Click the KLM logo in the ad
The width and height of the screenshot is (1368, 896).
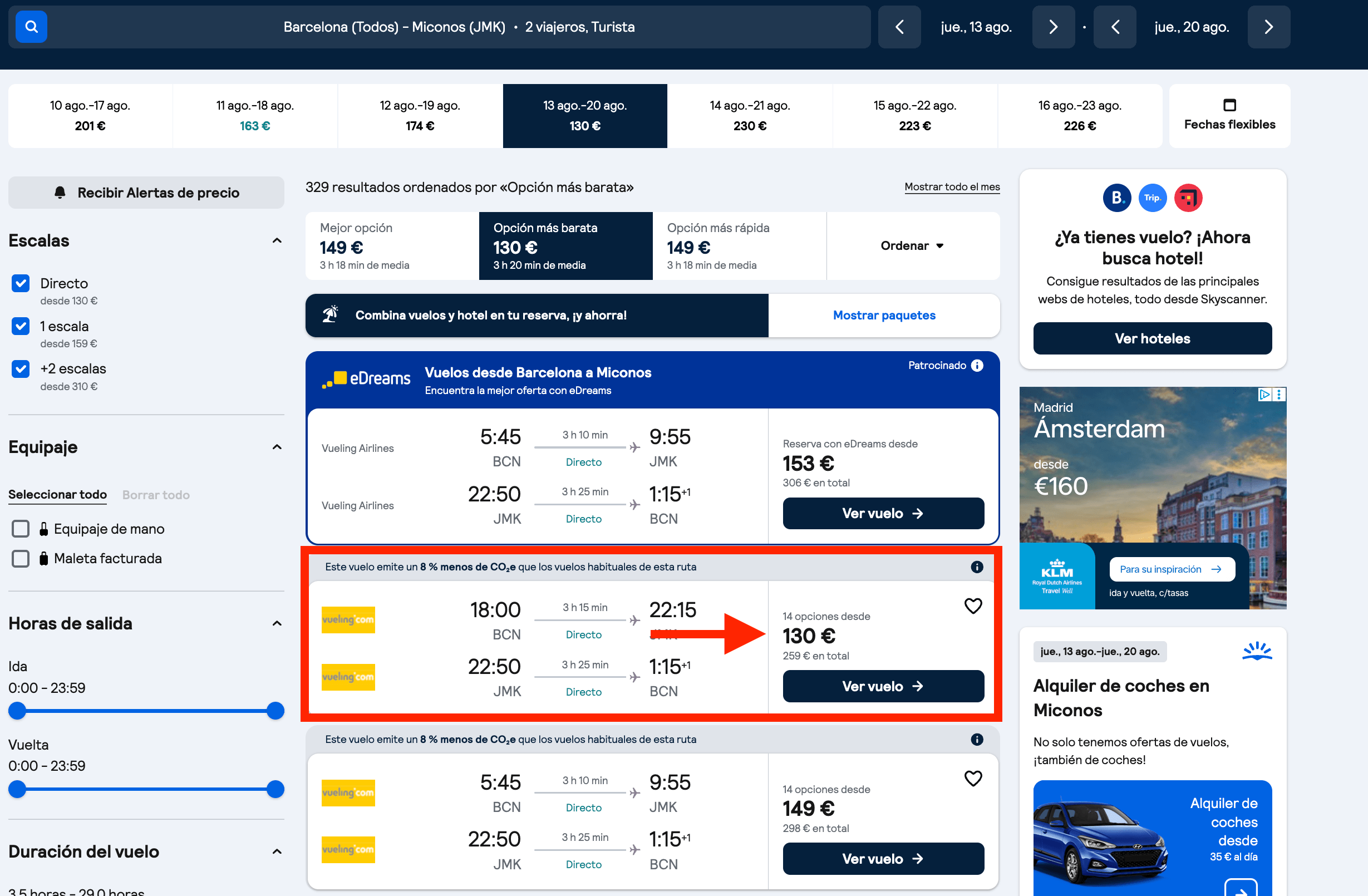point(1057,576)
